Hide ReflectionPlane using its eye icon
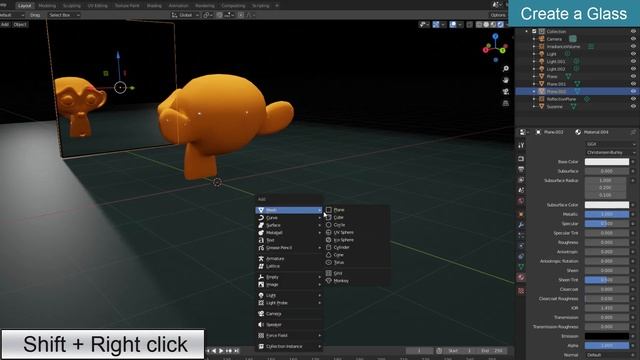 click(633, 99)
